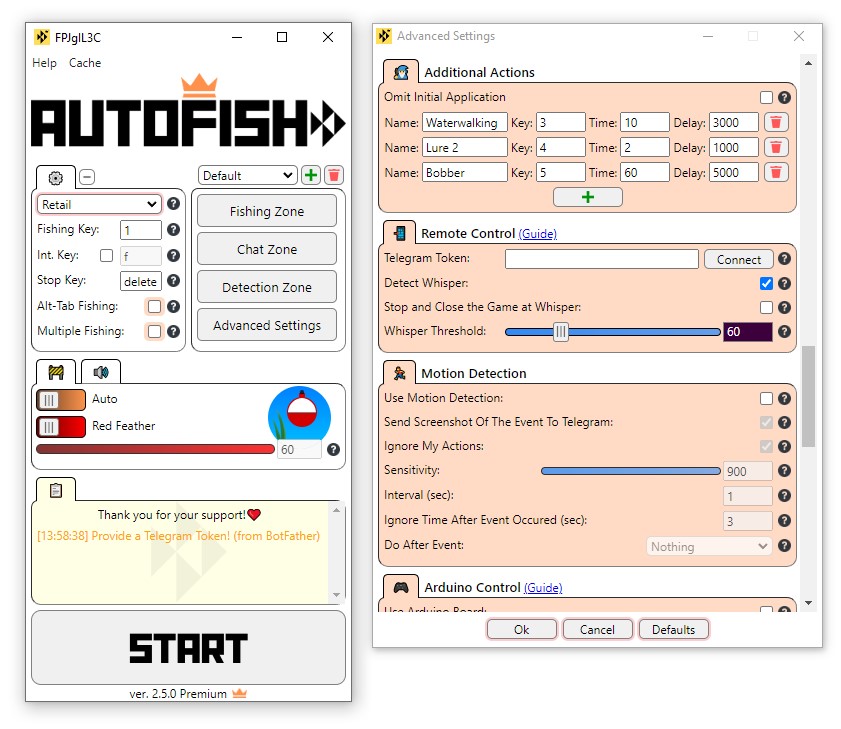Open help for Sensitivity

point(784,471)
